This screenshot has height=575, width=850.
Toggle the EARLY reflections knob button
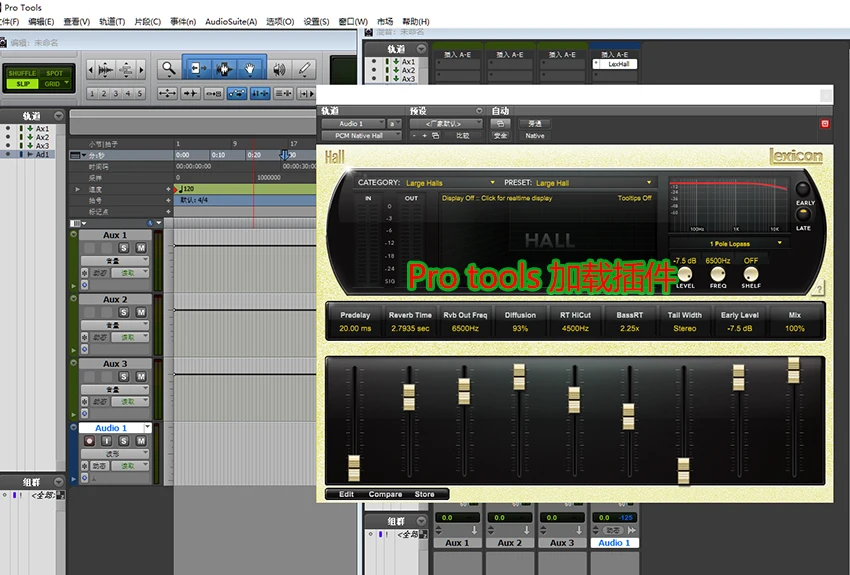click(802, 189)
